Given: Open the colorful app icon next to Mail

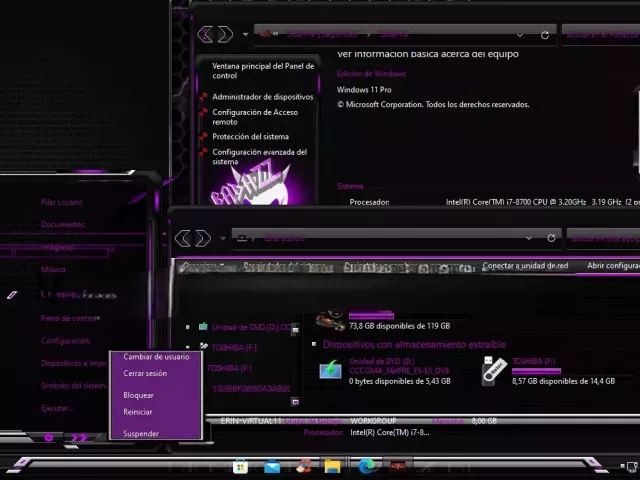Looking at the screenshot, I should (303, 466).
